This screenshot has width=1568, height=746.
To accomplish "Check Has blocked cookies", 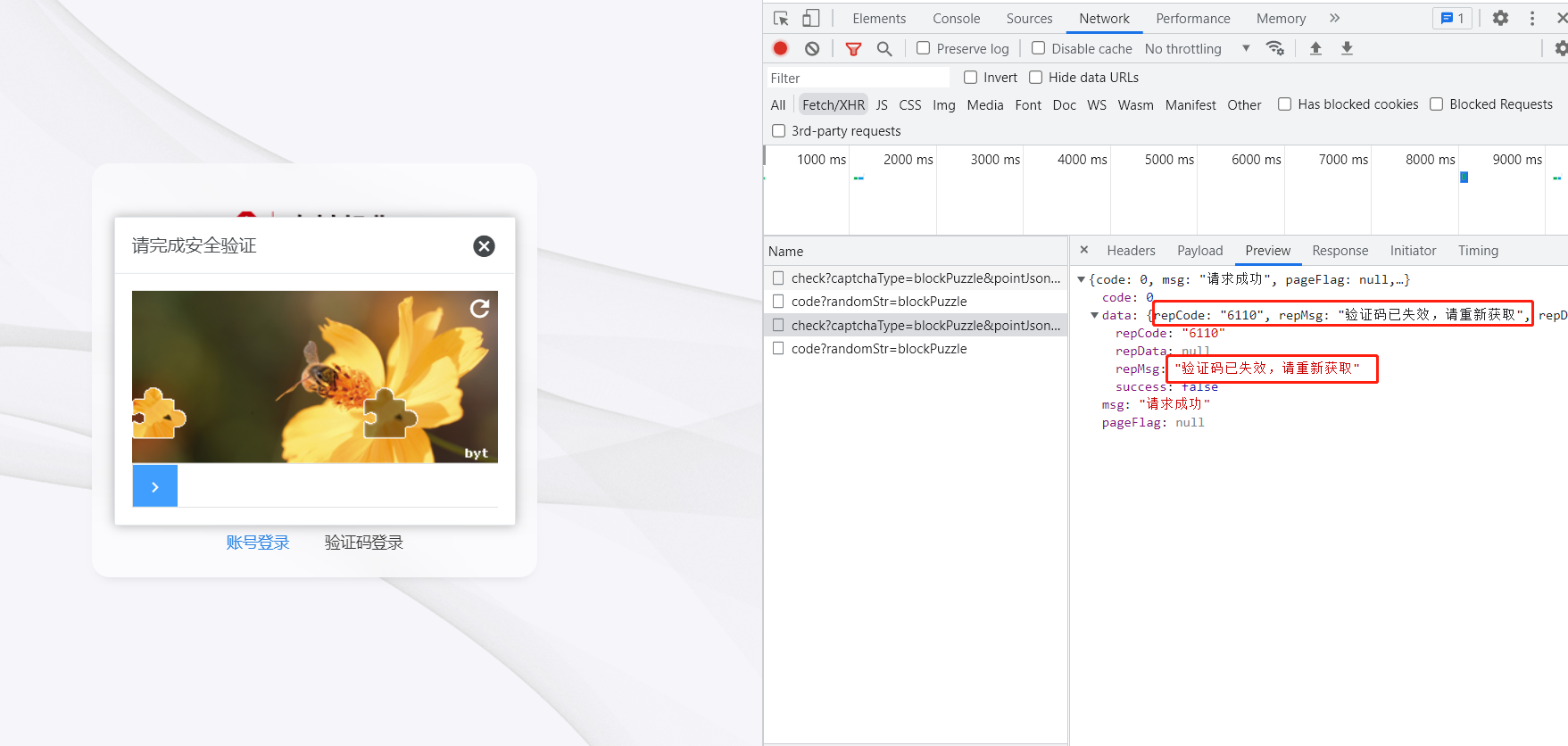I will pos(1285,104).
